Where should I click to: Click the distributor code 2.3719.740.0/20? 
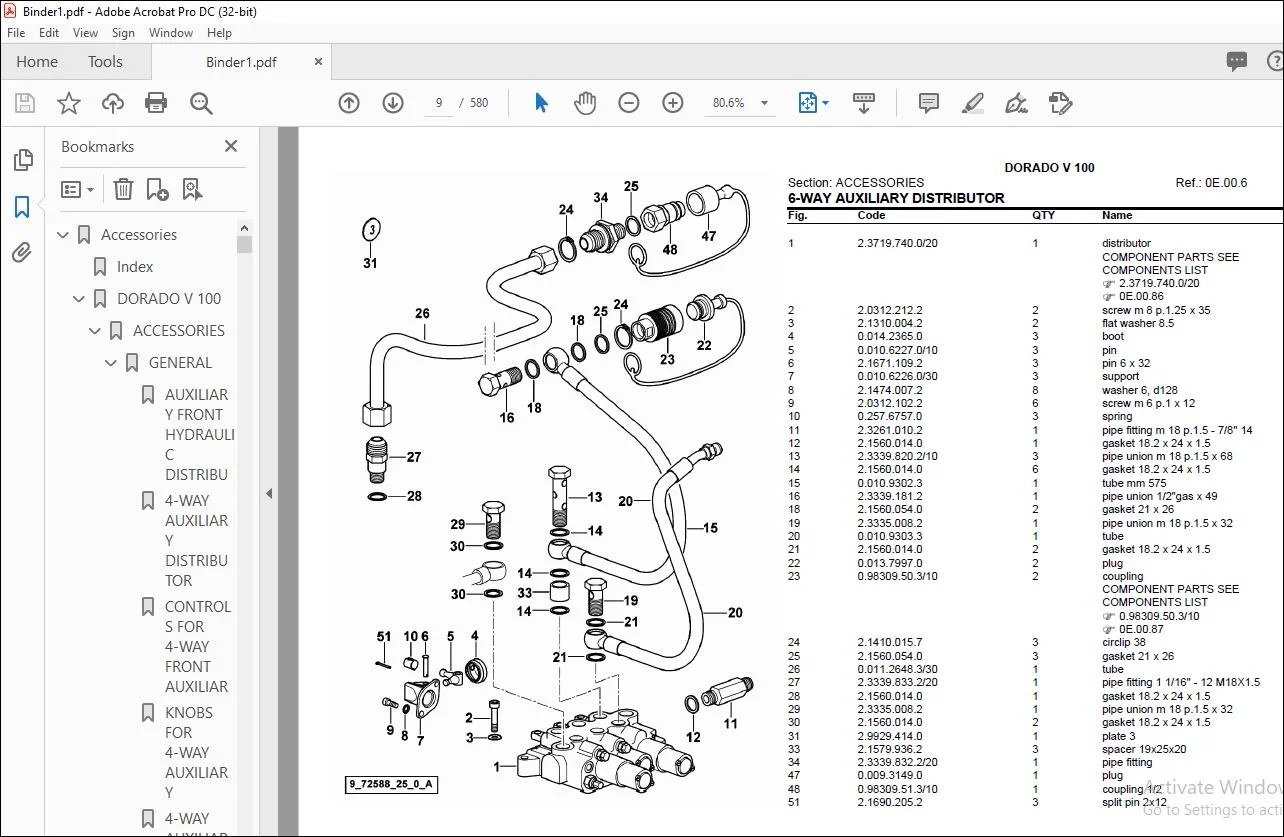click(x=897, y=243)
